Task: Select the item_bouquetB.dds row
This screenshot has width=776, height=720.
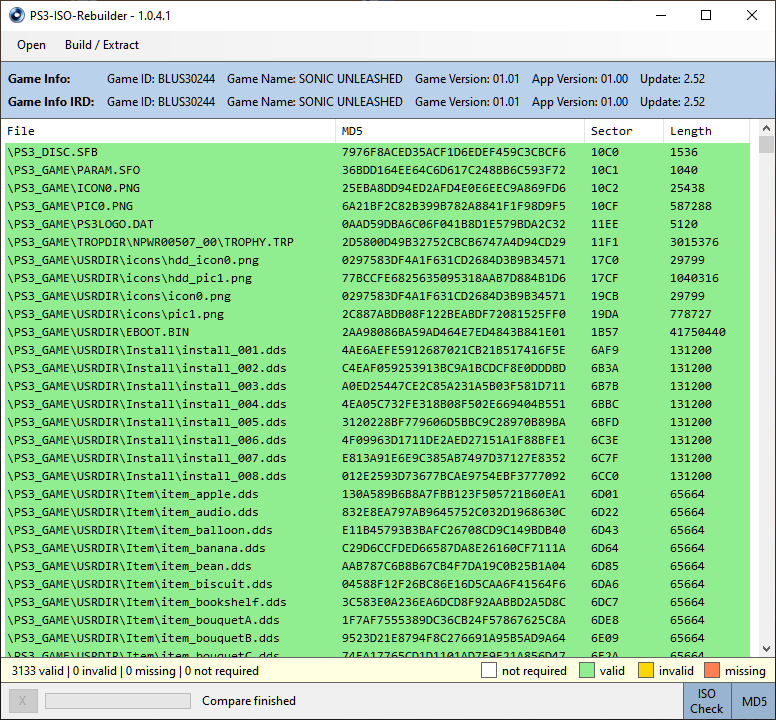Action: (x=377, y=638)
